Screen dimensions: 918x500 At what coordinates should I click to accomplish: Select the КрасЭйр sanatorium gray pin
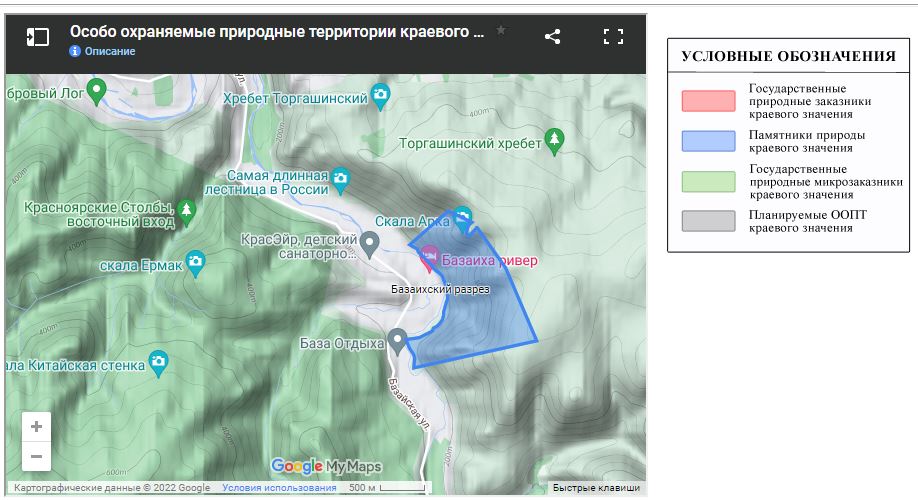369,244
